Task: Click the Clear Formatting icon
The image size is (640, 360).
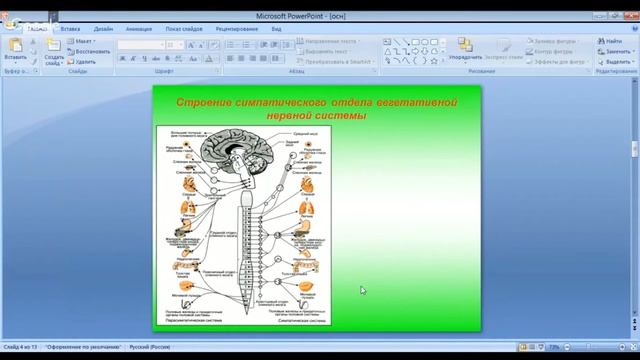Action: 214,45
